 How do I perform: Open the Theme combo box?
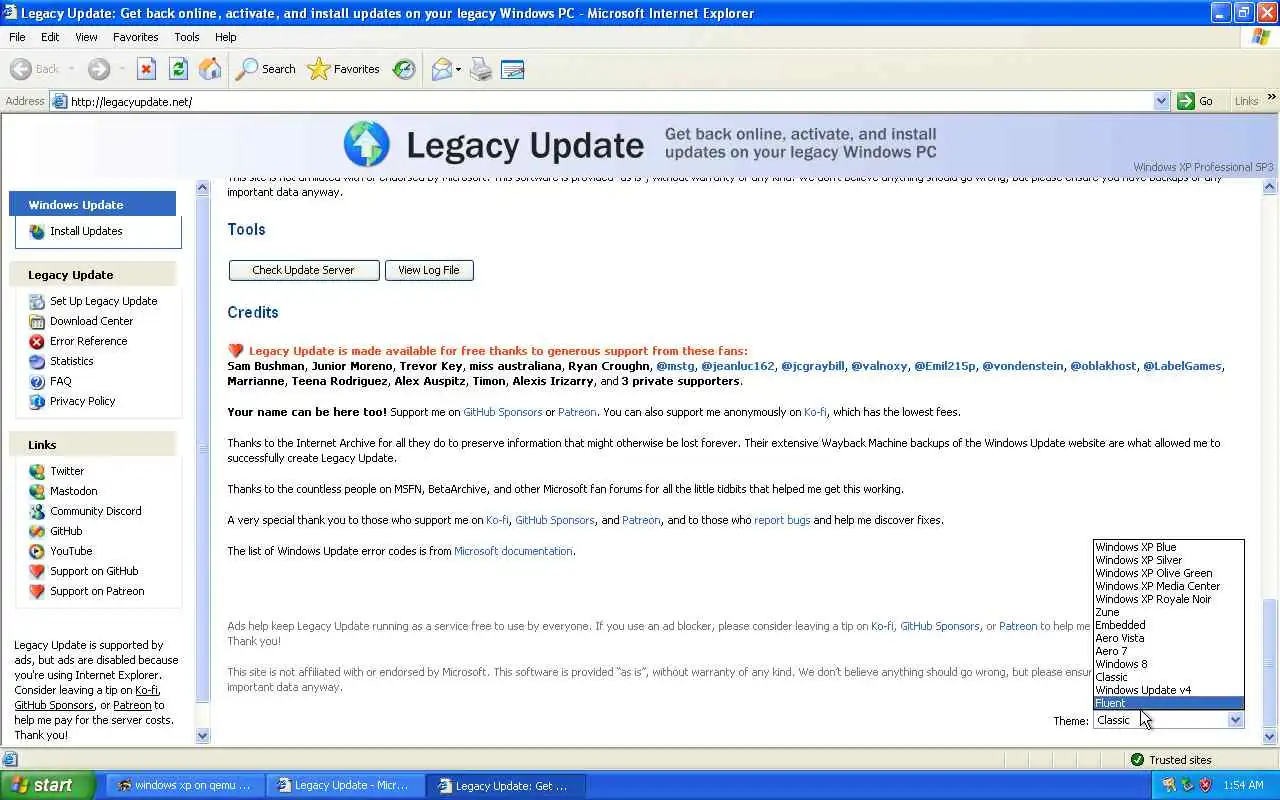coord(1169,720)
